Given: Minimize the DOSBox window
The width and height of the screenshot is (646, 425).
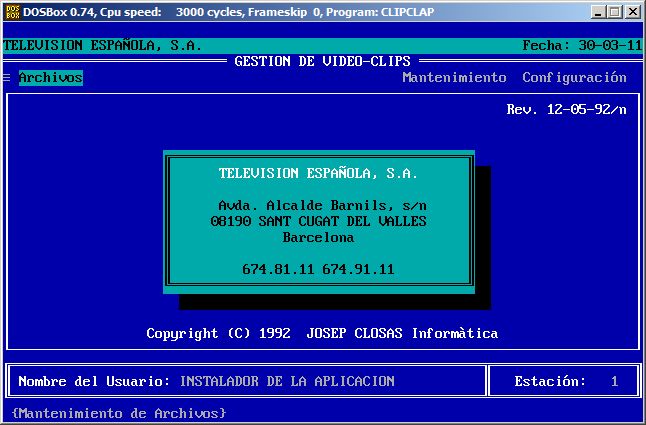Looking at the screenshot, I should (597, 12).
